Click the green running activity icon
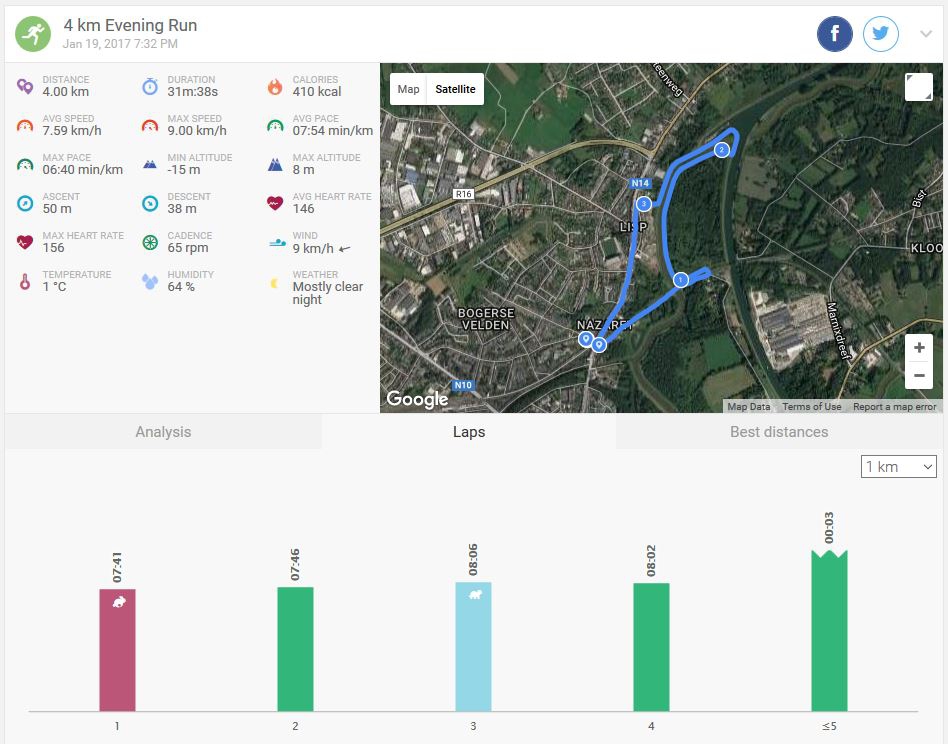The image size is (948, 744). [33, 35]
